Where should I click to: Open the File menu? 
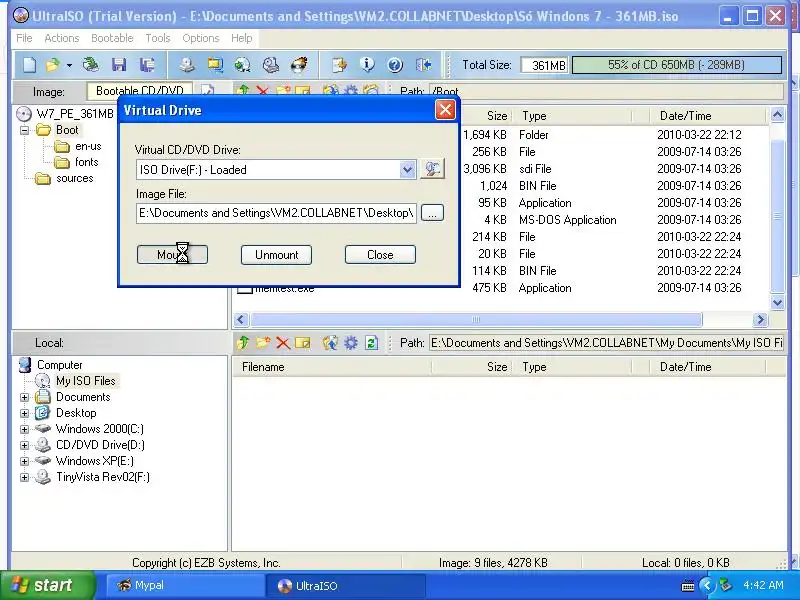pos(24,38)
